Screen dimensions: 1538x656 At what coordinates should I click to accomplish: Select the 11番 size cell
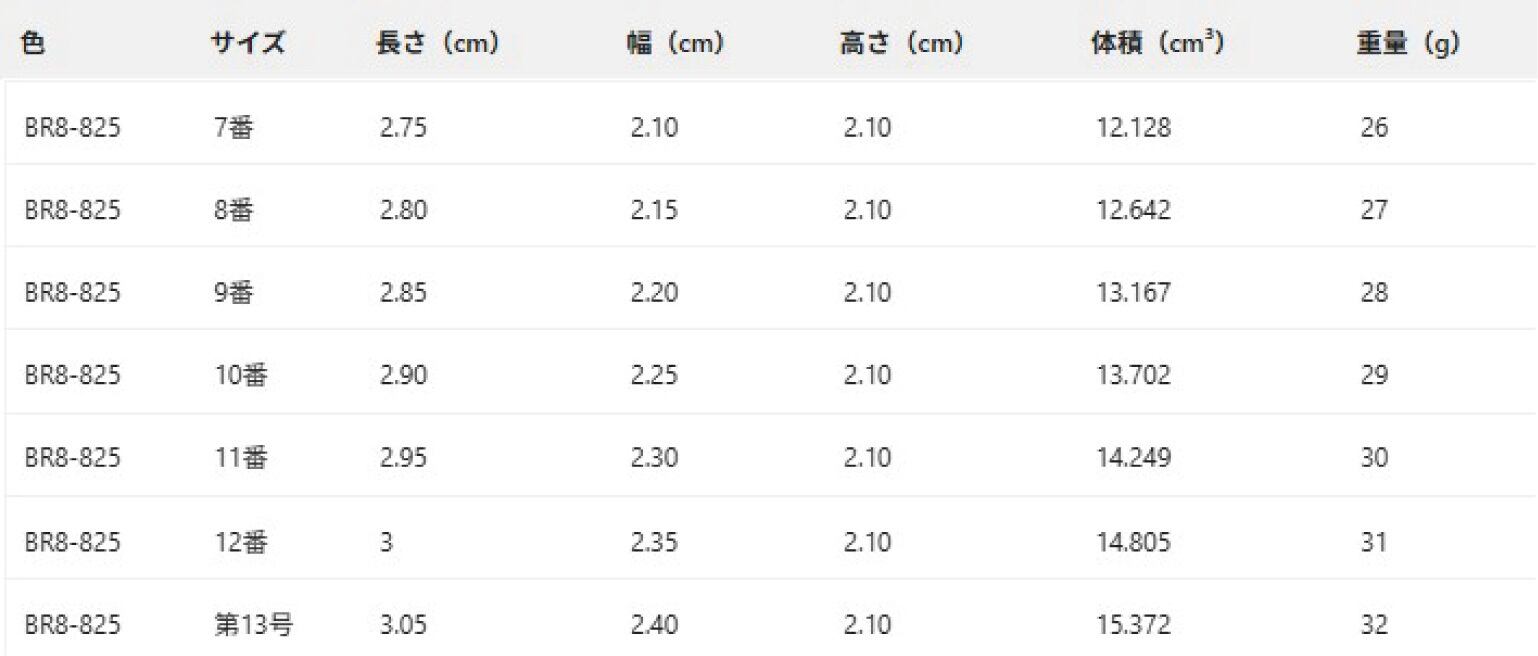point(240,458)
